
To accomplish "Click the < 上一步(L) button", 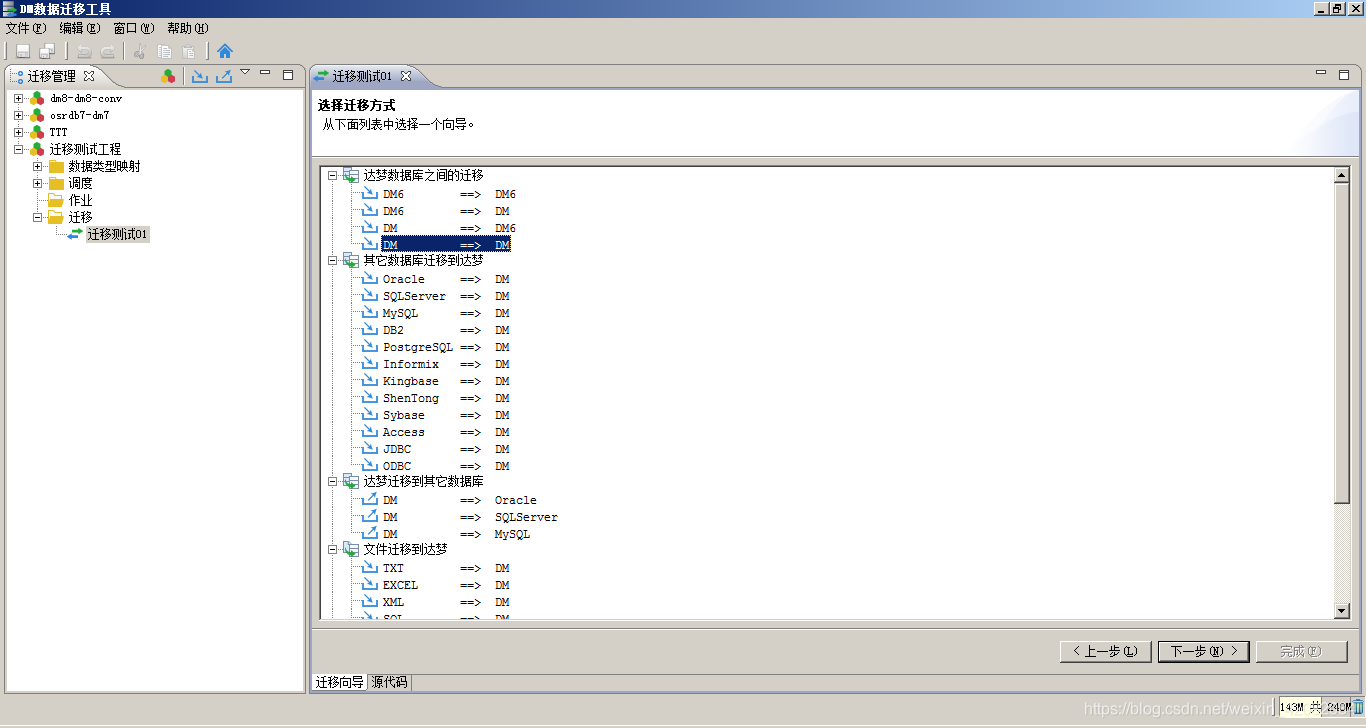I will (x=1105, y=651).
